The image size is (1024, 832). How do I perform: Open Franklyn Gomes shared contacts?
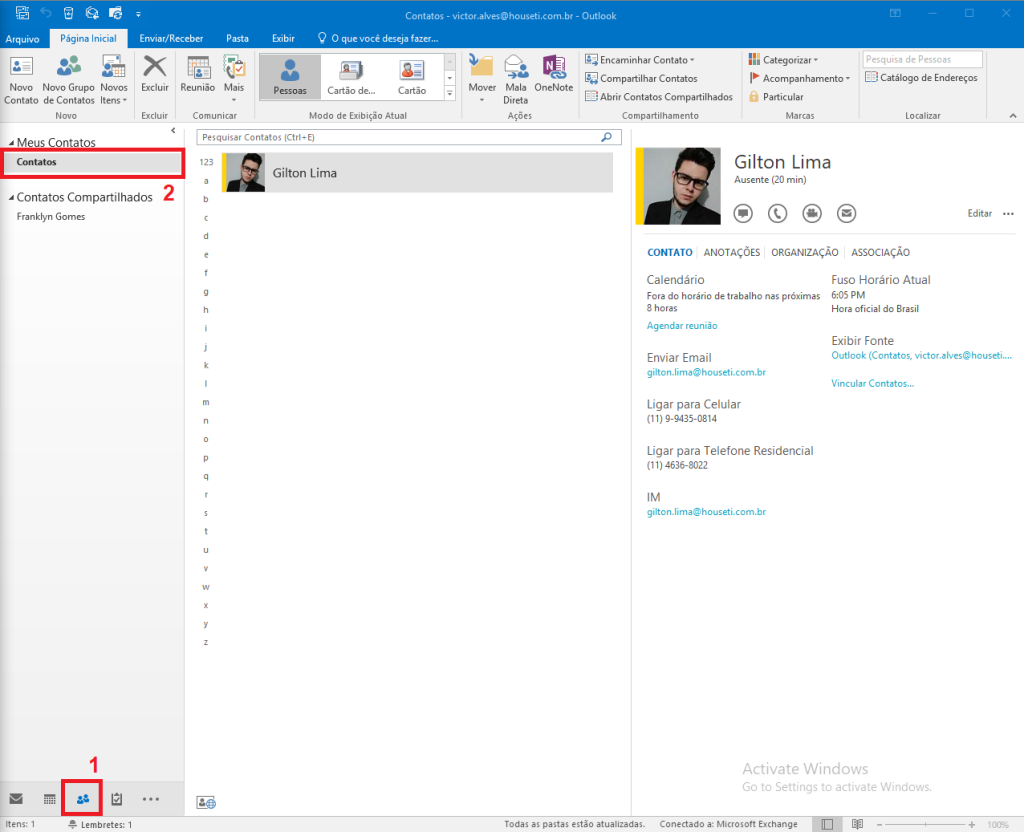pyautogui.click(x=51, y=217)
